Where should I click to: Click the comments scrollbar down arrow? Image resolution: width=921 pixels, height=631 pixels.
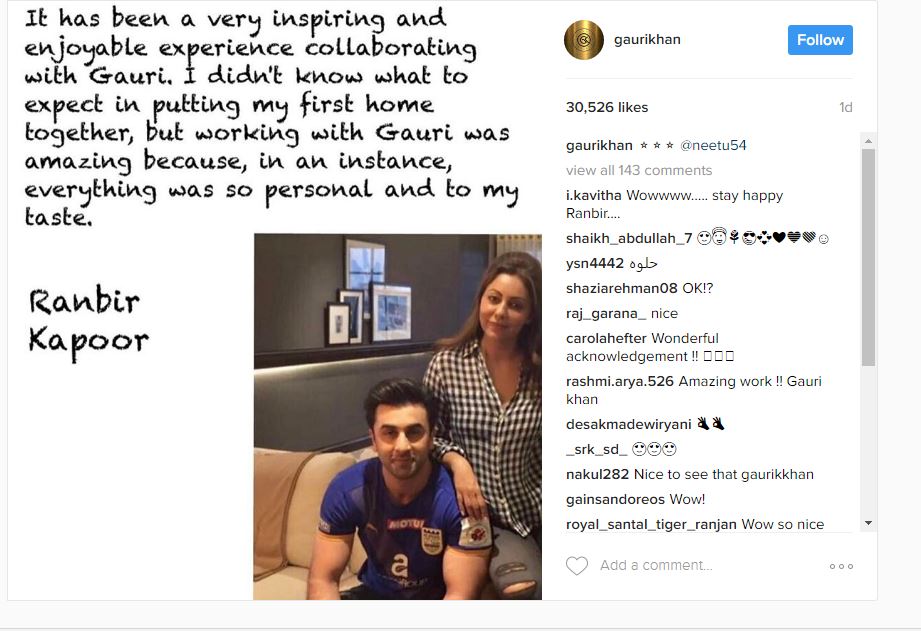[868, 523]
